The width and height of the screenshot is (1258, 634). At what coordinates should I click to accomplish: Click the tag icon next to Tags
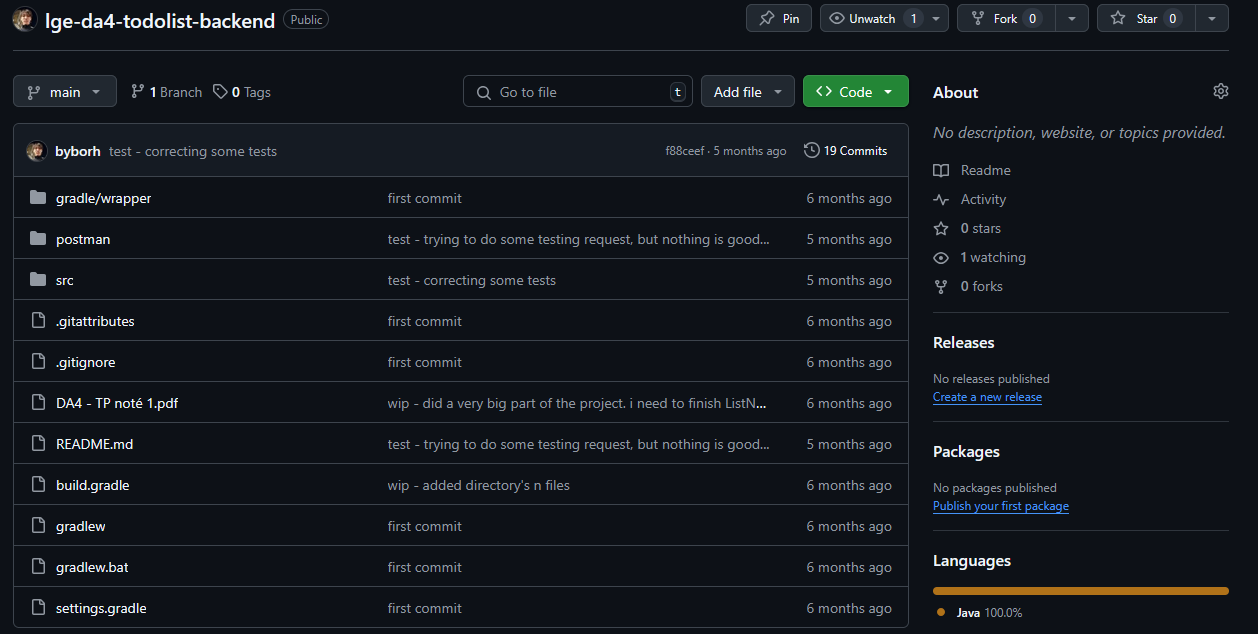point(220,92)
